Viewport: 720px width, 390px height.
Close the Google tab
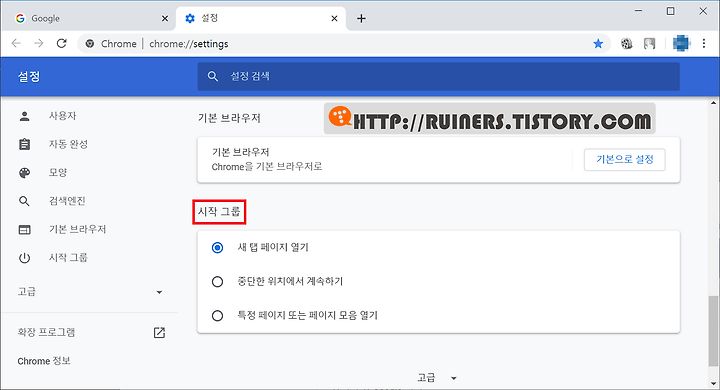[x=165, y=18]
